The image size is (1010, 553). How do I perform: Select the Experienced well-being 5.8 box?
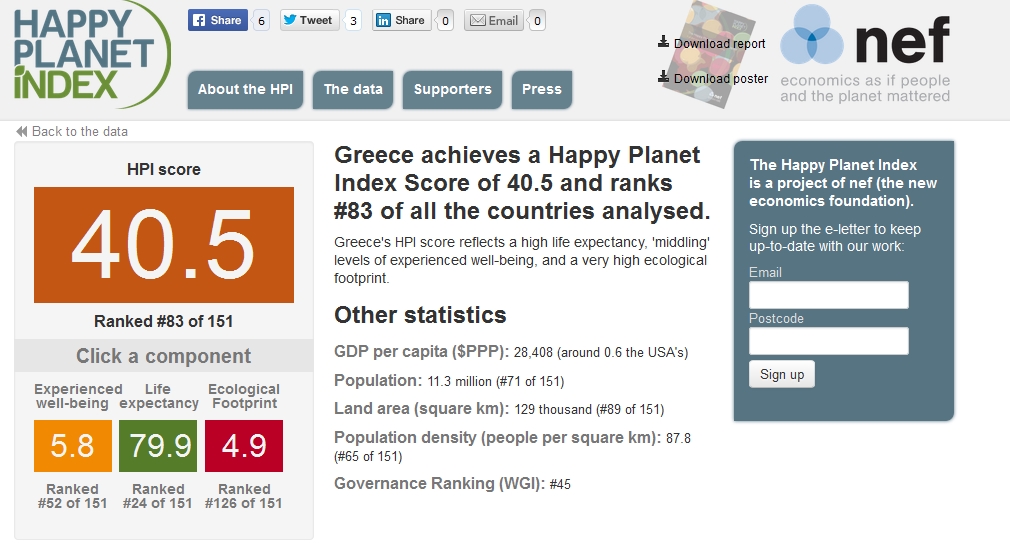tap(73, 445)
